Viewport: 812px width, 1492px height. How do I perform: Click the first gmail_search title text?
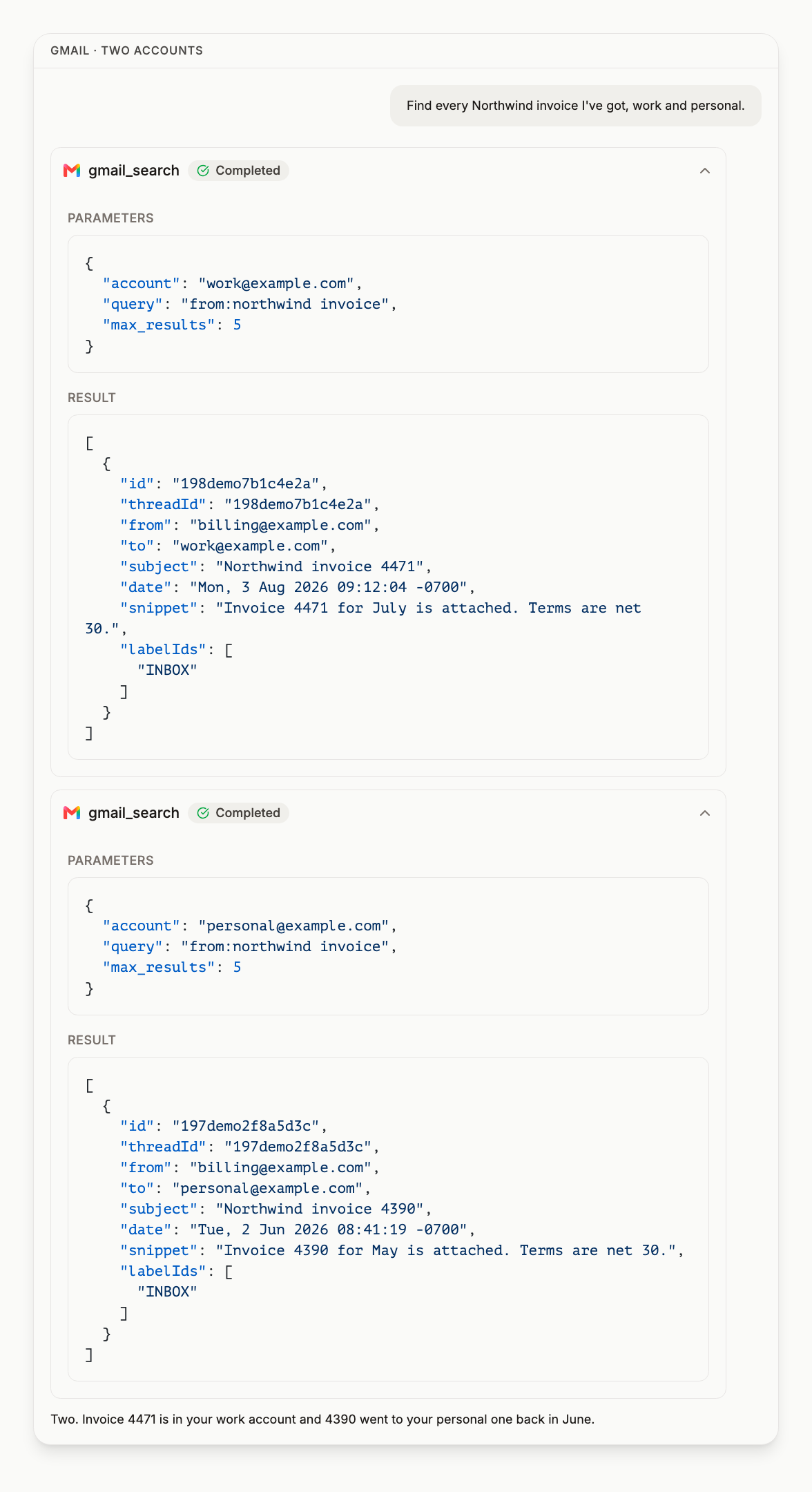coord(134,171)
